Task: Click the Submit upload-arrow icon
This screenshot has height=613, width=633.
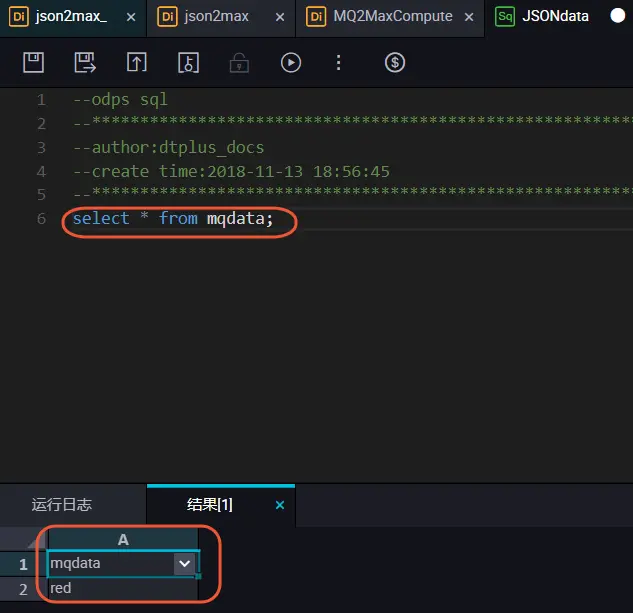Action: click(x=137, y=63)
